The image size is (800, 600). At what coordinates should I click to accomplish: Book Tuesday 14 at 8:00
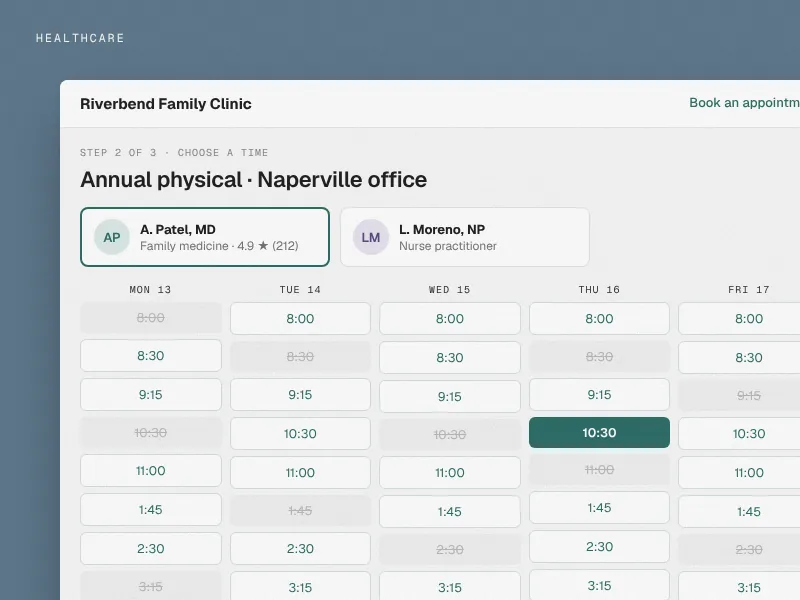click(301, 318)
